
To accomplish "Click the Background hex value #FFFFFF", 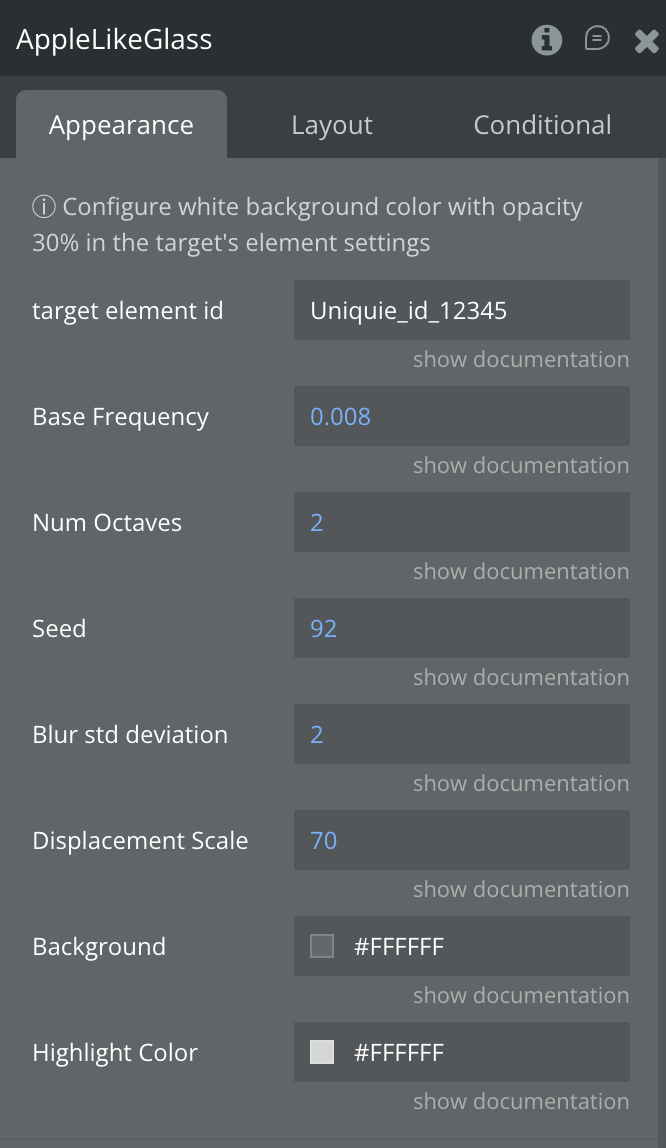I will (399, 946).
